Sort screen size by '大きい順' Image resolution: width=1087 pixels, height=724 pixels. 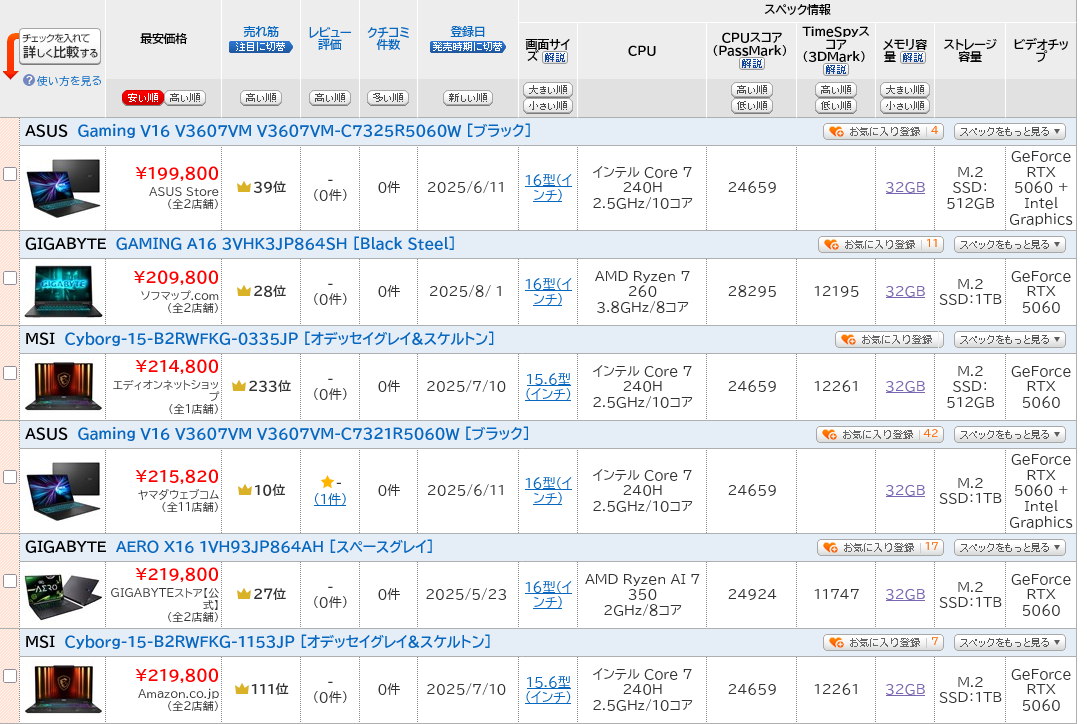(x=547, y=90)
